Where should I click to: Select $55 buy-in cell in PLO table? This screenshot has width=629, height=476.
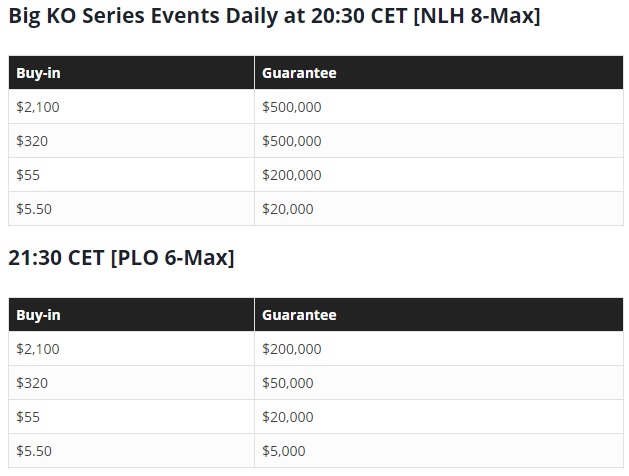tap(28, 417)
